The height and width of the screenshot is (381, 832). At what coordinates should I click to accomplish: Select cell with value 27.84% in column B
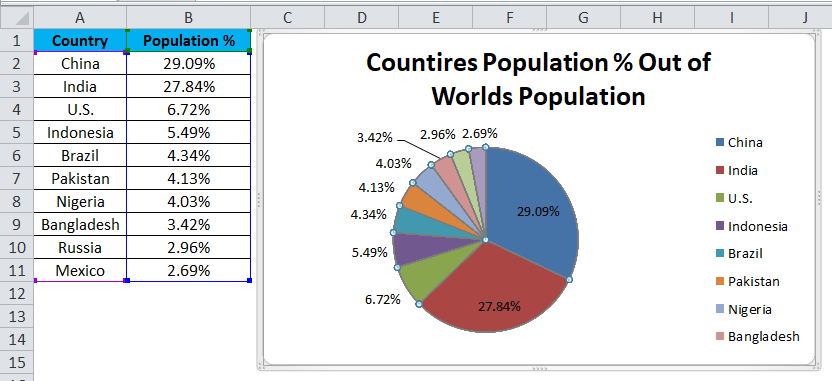(x=188, y=86)
